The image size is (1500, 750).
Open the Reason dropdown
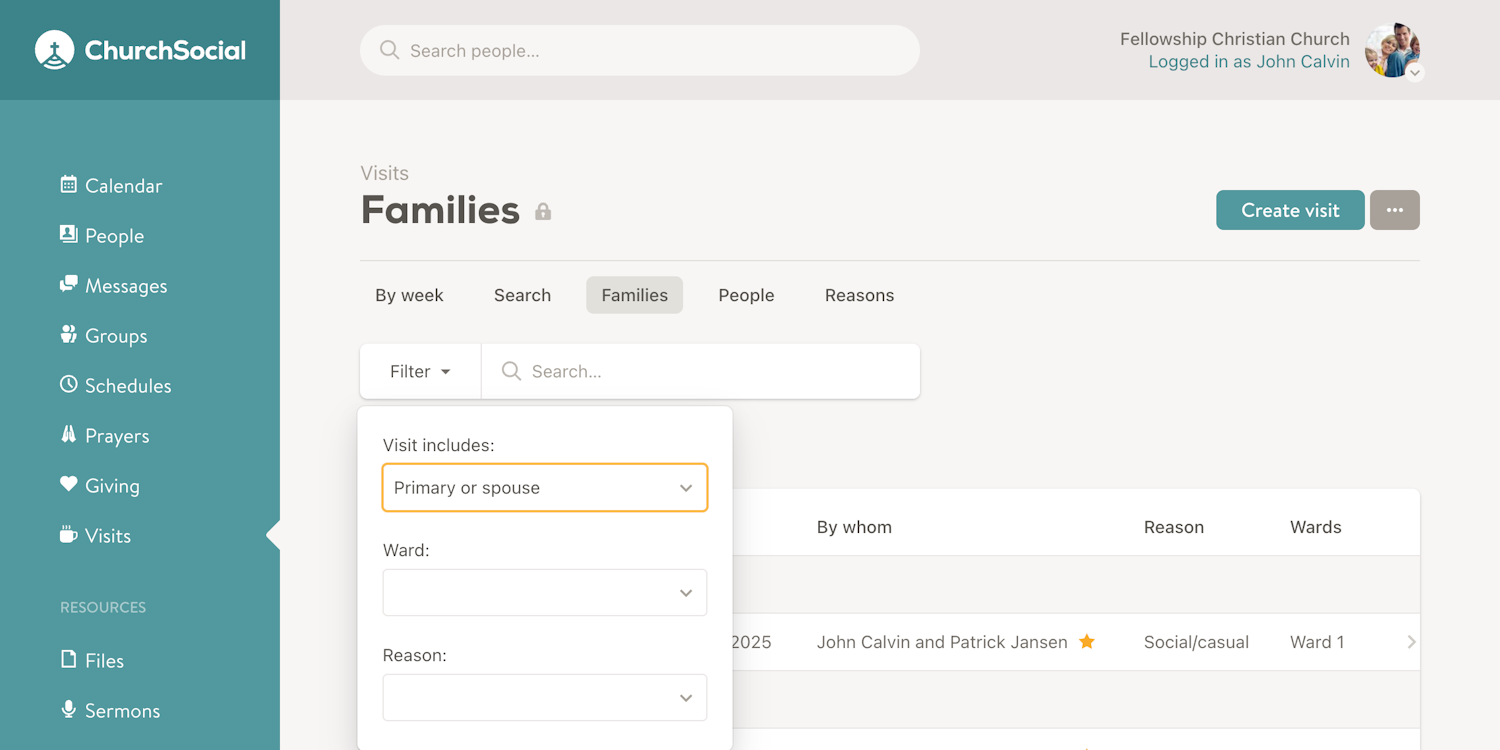point(544,697)
